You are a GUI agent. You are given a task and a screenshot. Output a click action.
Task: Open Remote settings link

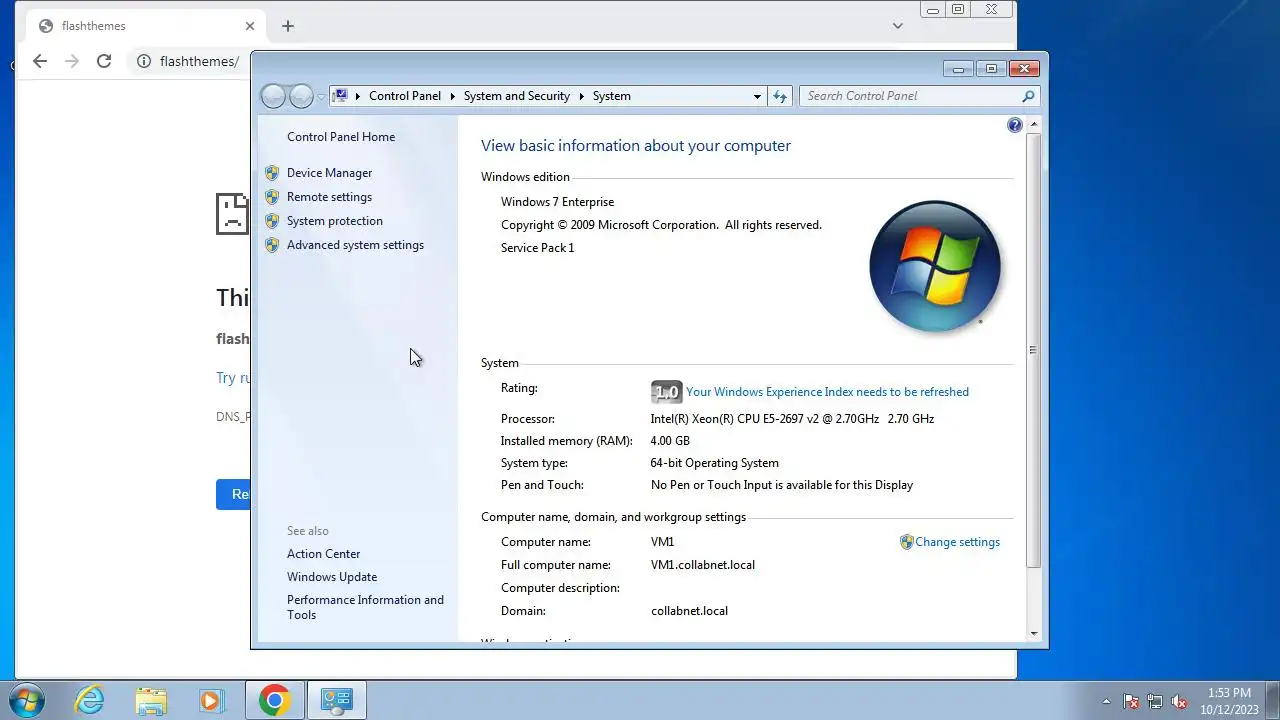pyautogui.click(x=329, y=197)
